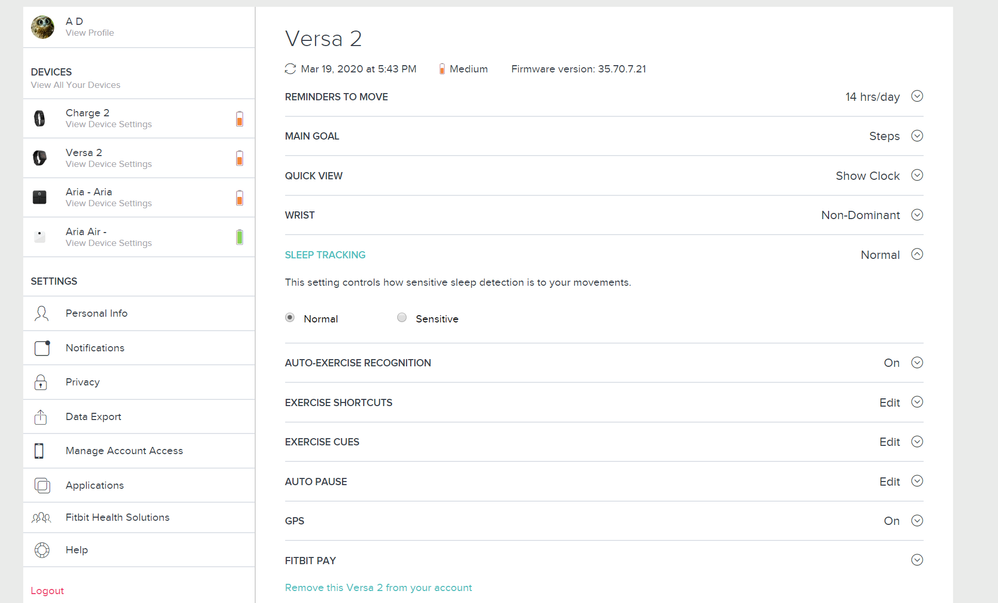Expand Quick View chevron
Screen dimensions: 998x603
[917, 175]
